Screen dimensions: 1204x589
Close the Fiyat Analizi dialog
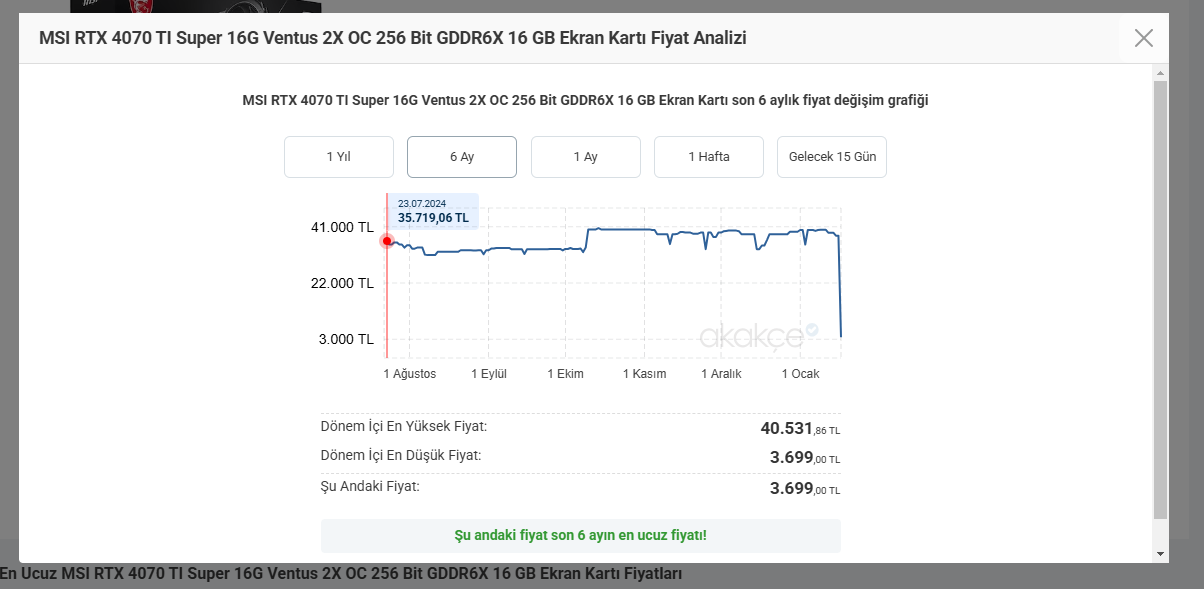(1143, 38)
